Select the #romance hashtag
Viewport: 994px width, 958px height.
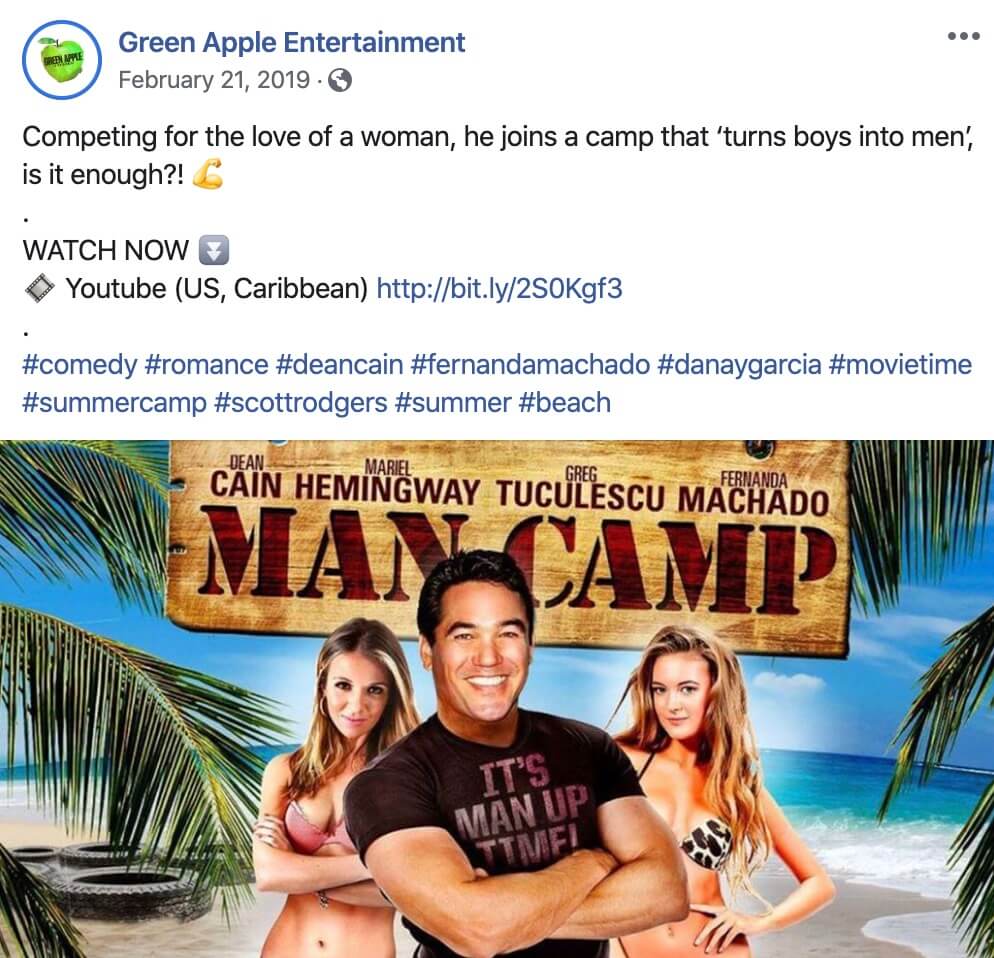click(207, 365)
